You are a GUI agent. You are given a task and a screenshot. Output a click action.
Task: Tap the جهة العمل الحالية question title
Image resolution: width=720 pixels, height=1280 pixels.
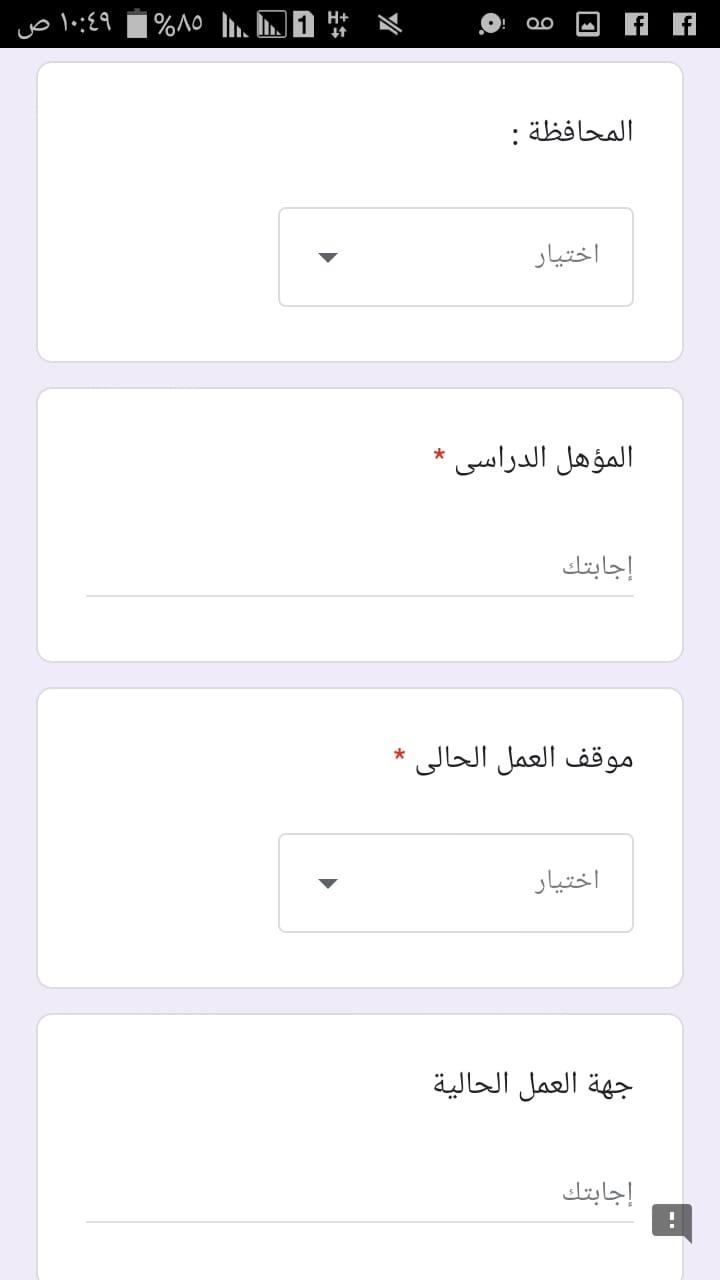click(x=533, y=1084)
